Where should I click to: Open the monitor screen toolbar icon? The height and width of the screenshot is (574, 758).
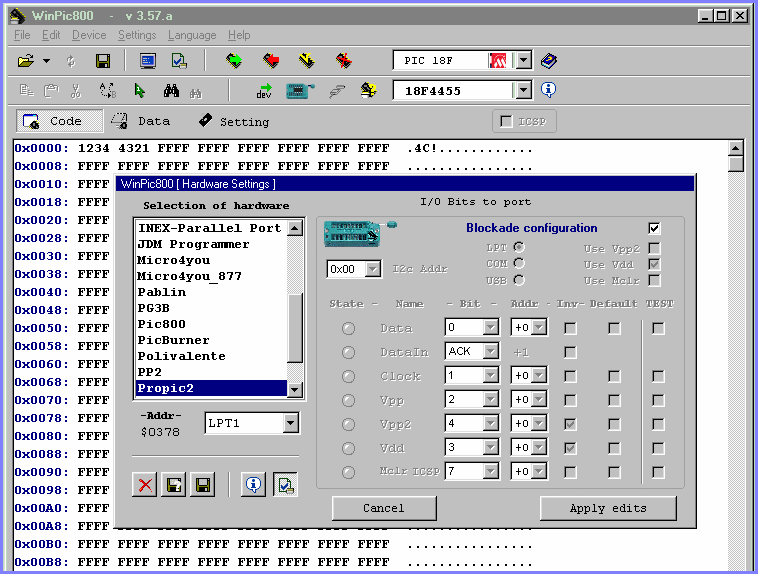(147, 61)
